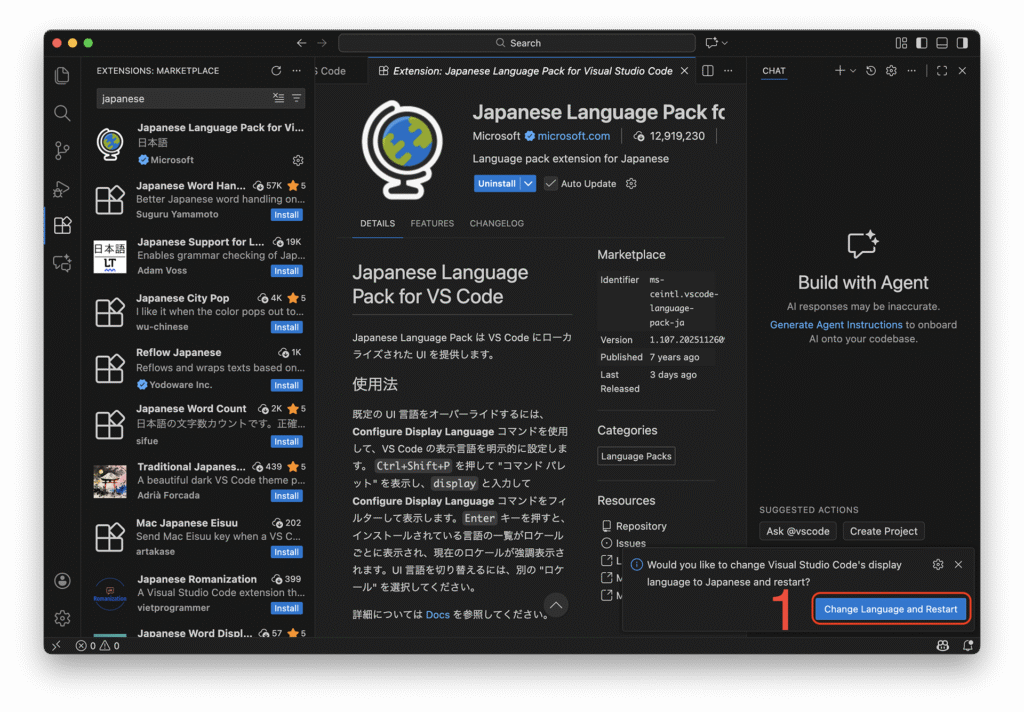Switch to the FEATURES tab

click(x=432, y=223)
